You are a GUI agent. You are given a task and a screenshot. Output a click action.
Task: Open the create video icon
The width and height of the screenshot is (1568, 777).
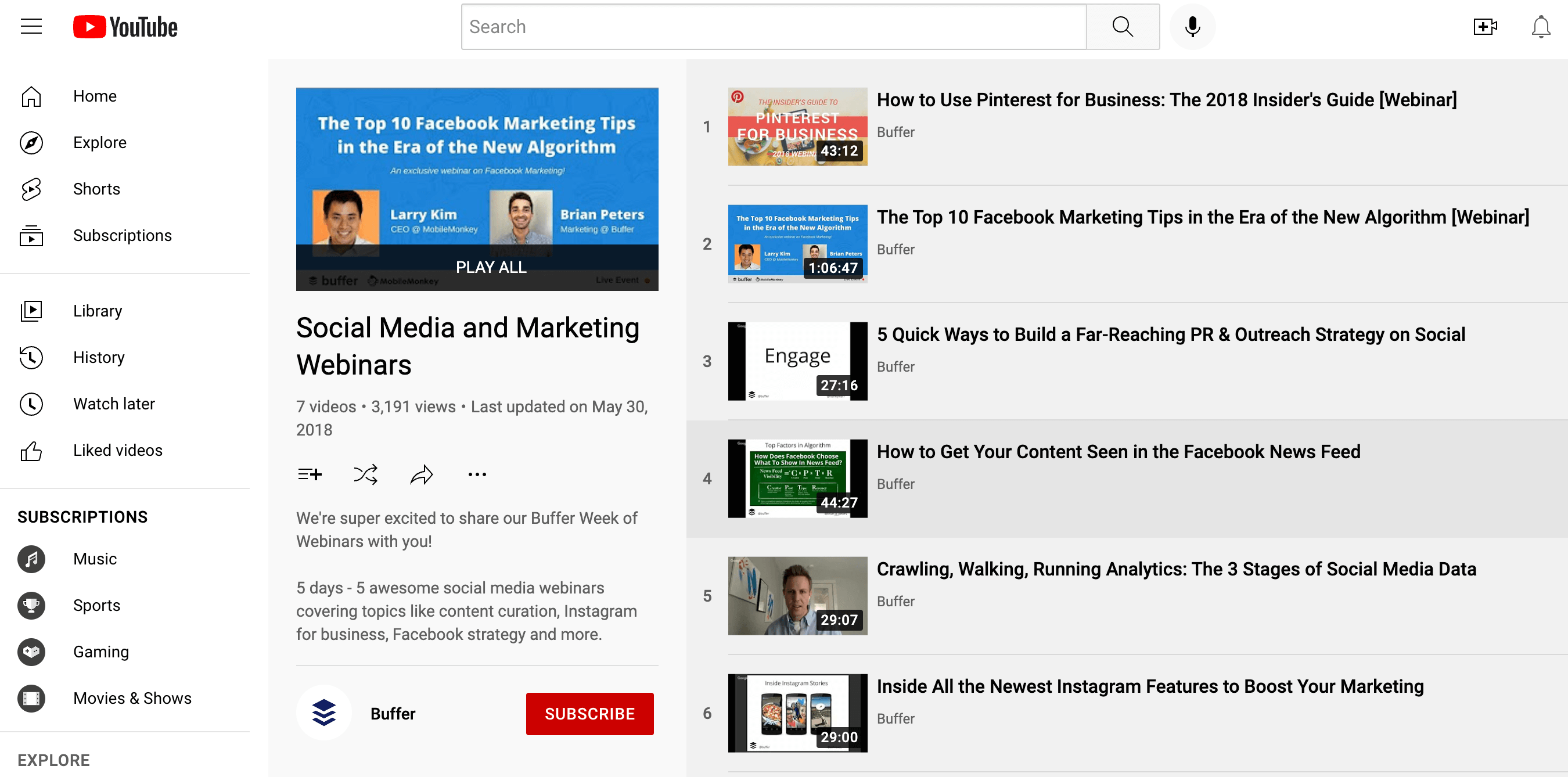pyautogui.click(x=1484, y=27)
